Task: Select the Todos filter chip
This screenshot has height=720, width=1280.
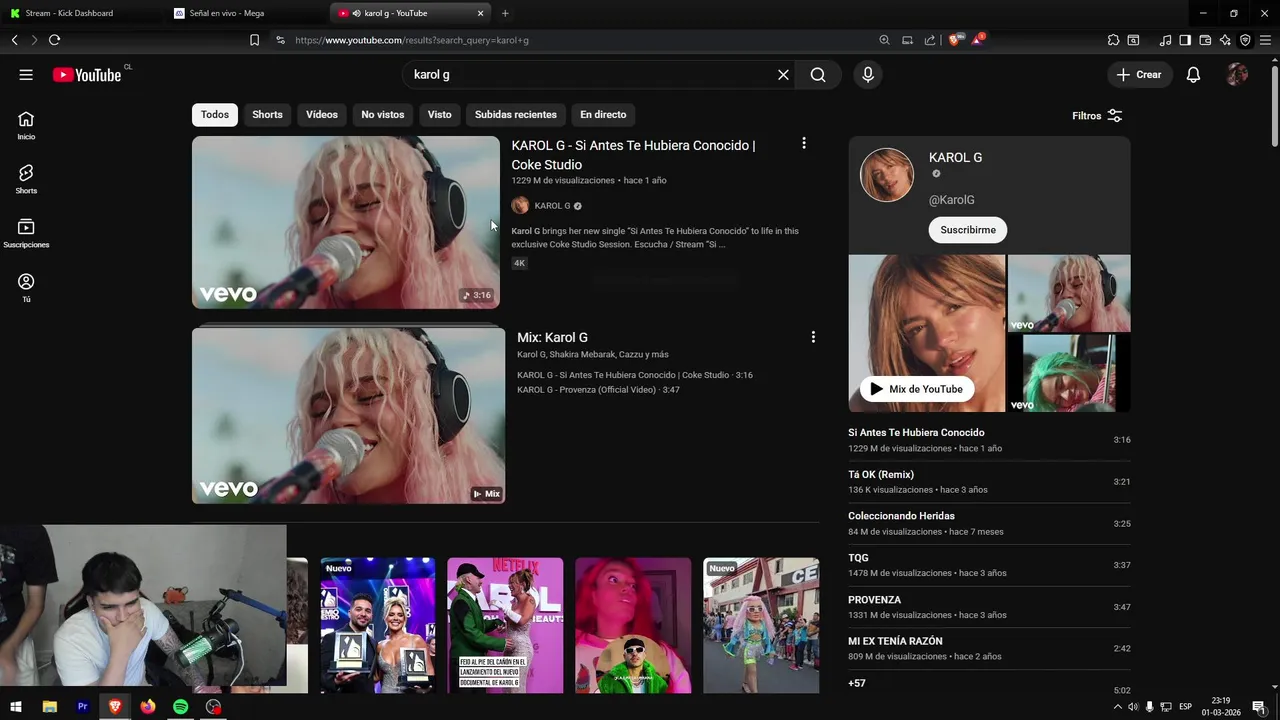Action: (215, 115)
